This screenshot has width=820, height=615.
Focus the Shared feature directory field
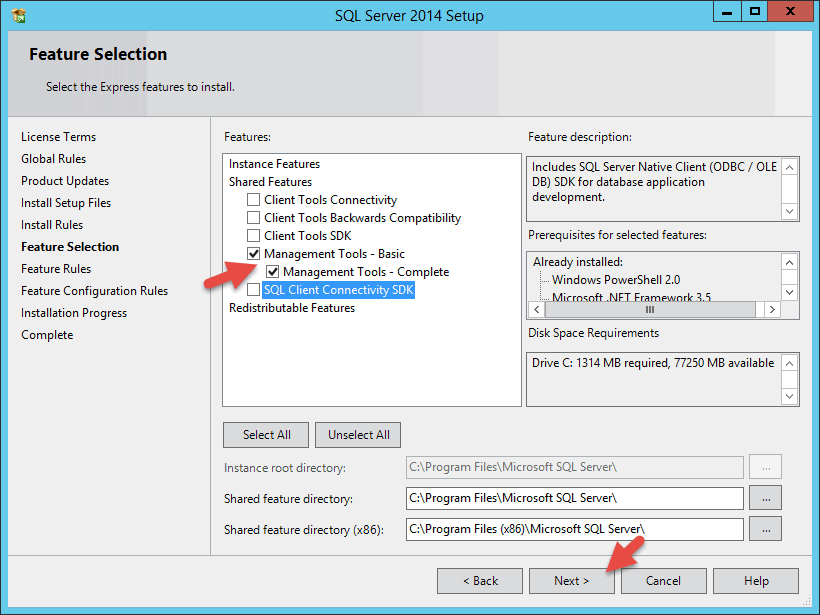[575, 498]
